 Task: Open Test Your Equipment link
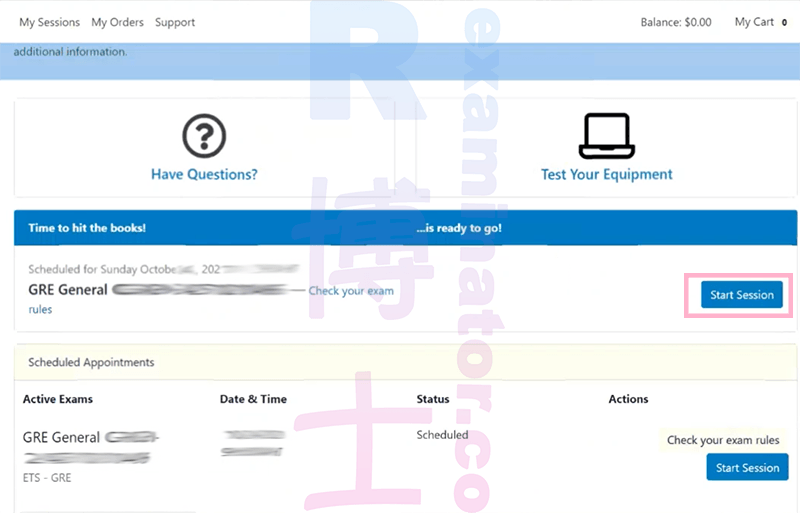[607, 175]
